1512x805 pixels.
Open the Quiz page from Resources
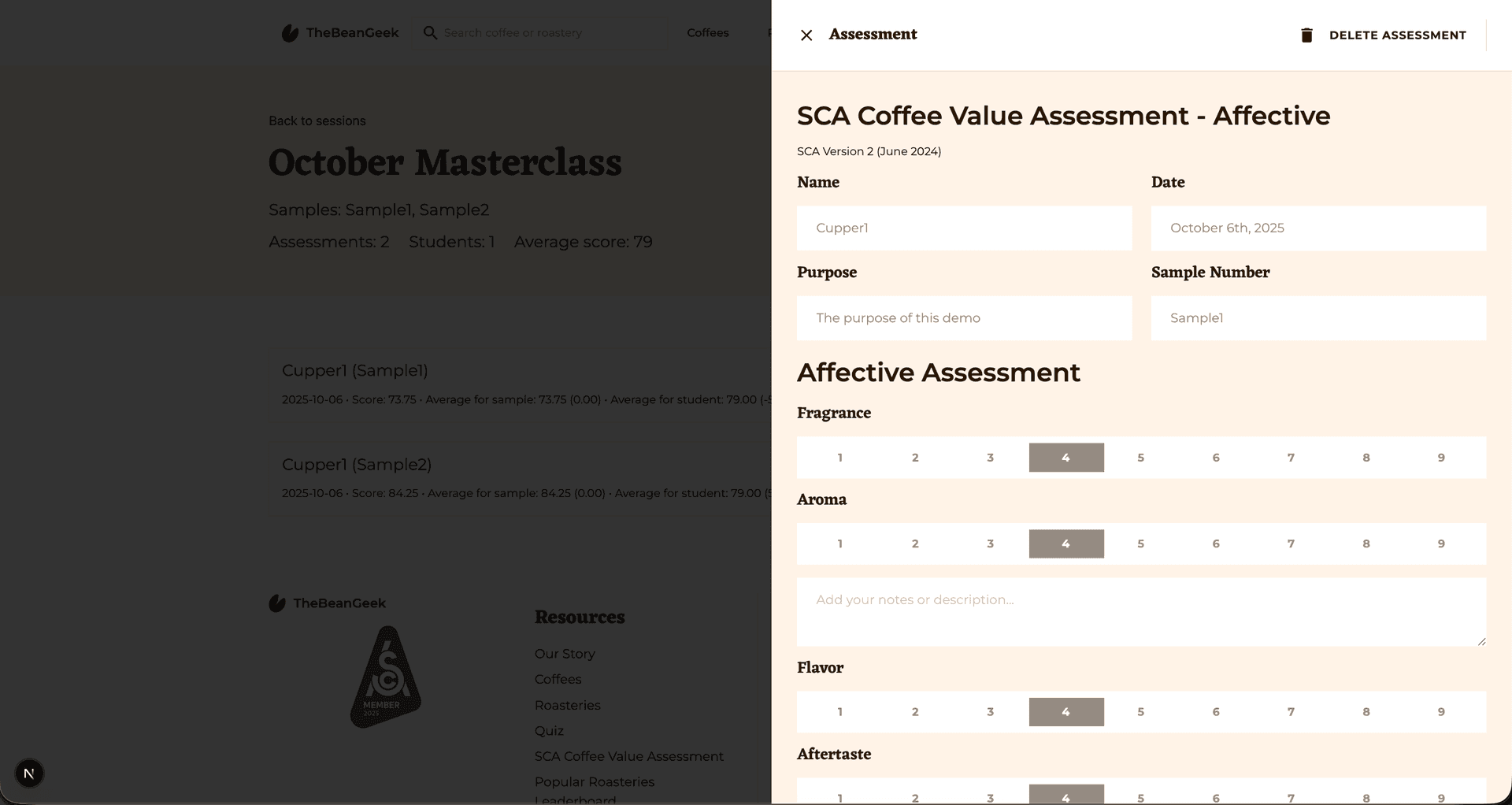(x=549, y=730)
